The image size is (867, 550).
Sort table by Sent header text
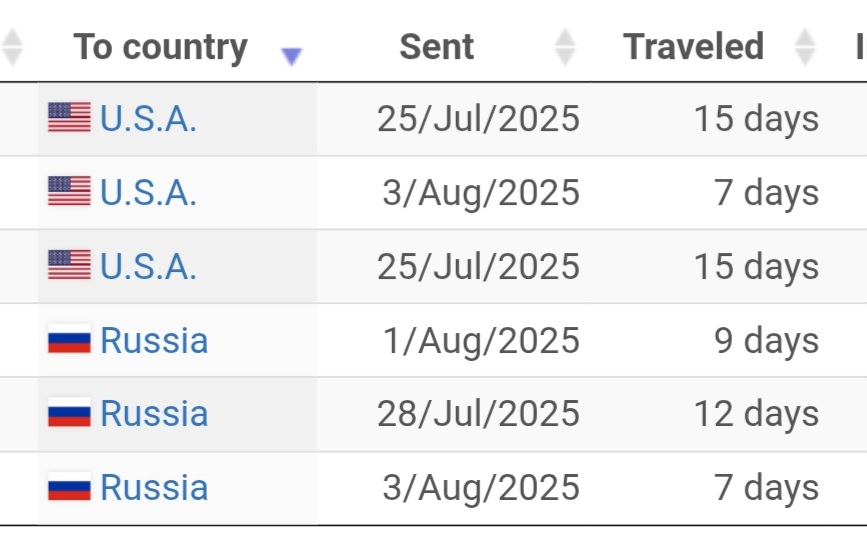pos(437,46)
